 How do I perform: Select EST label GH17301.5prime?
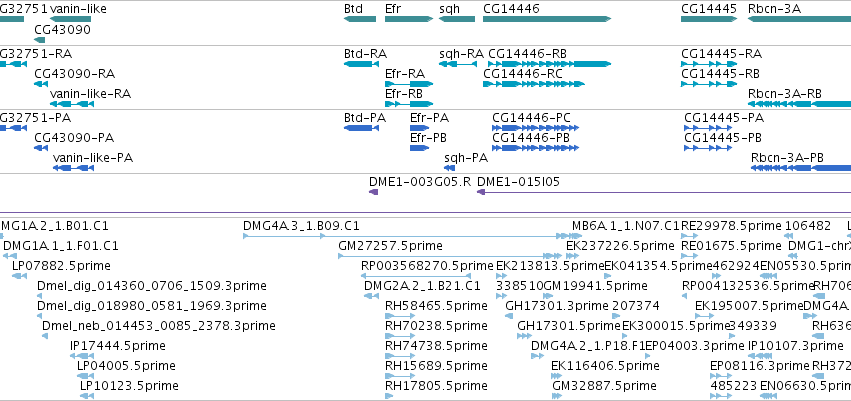[569, 325]
